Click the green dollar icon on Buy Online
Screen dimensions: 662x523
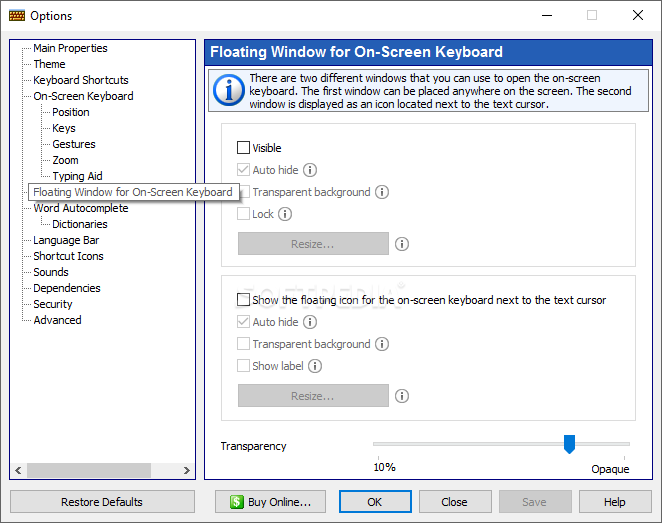click(237, 502)
